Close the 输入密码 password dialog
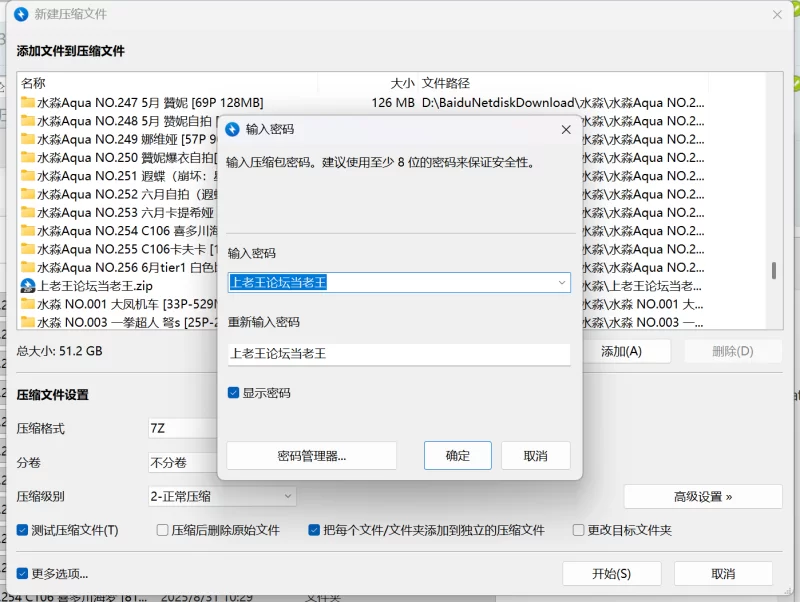 [x=565, y=129]
